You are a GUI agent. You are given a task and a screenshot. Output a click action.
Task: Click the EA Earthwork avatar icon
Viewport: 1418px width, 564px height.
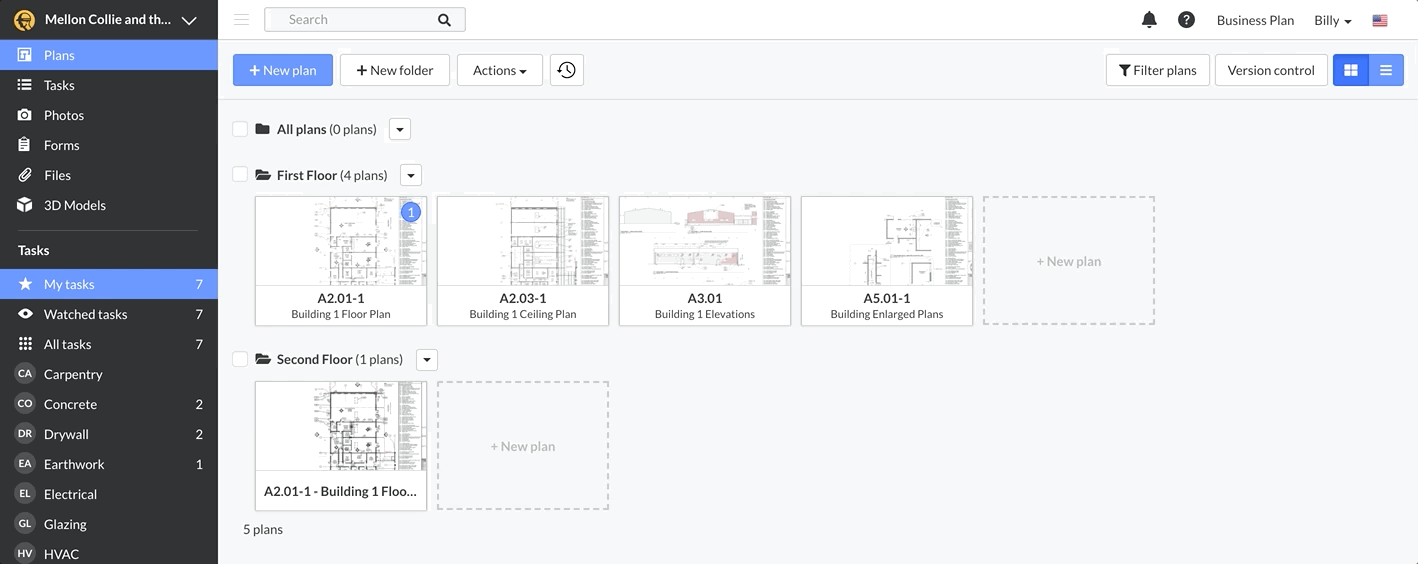[25, 463]
